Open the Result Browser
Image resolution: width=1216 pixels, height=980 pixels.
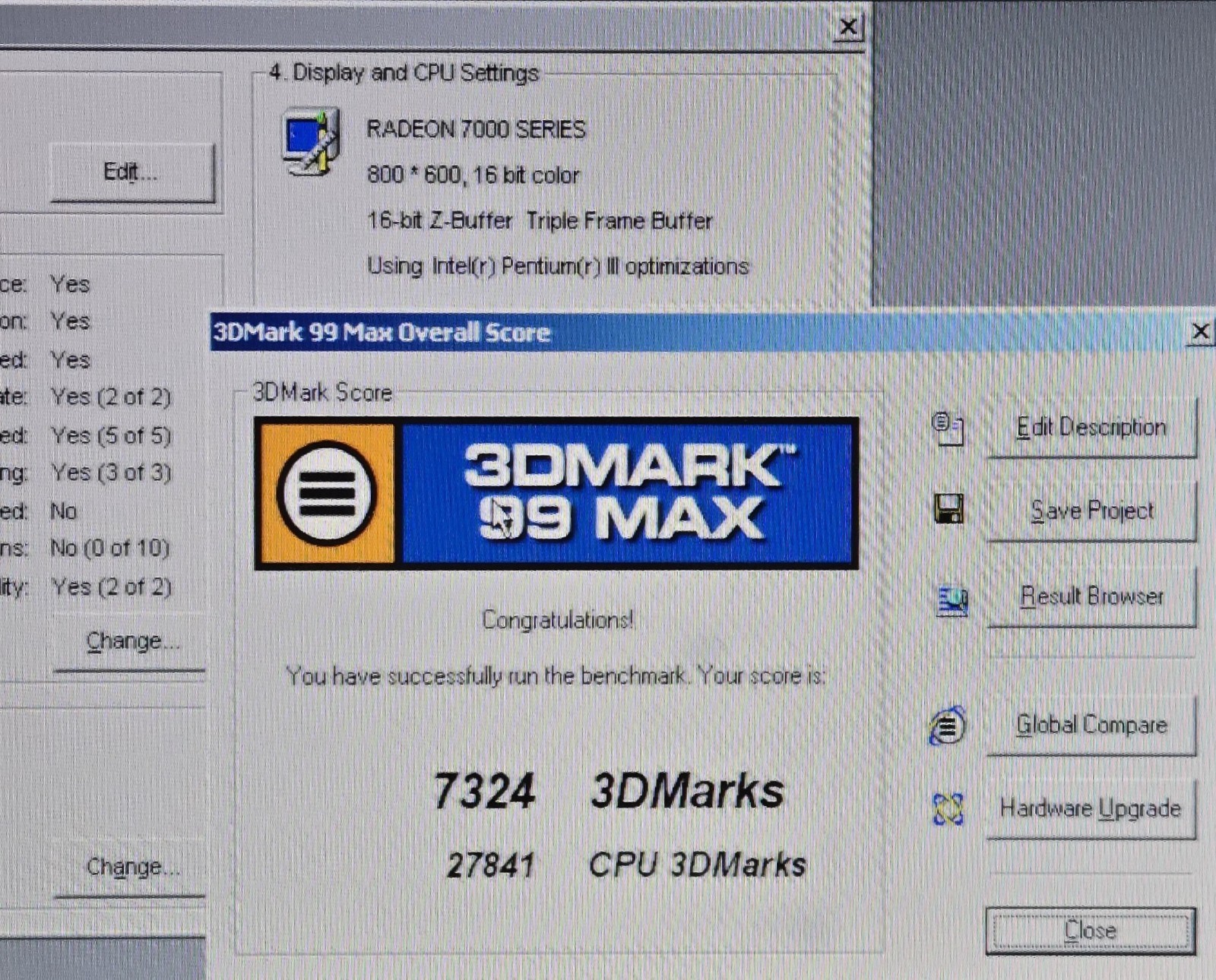point(1091,596)
